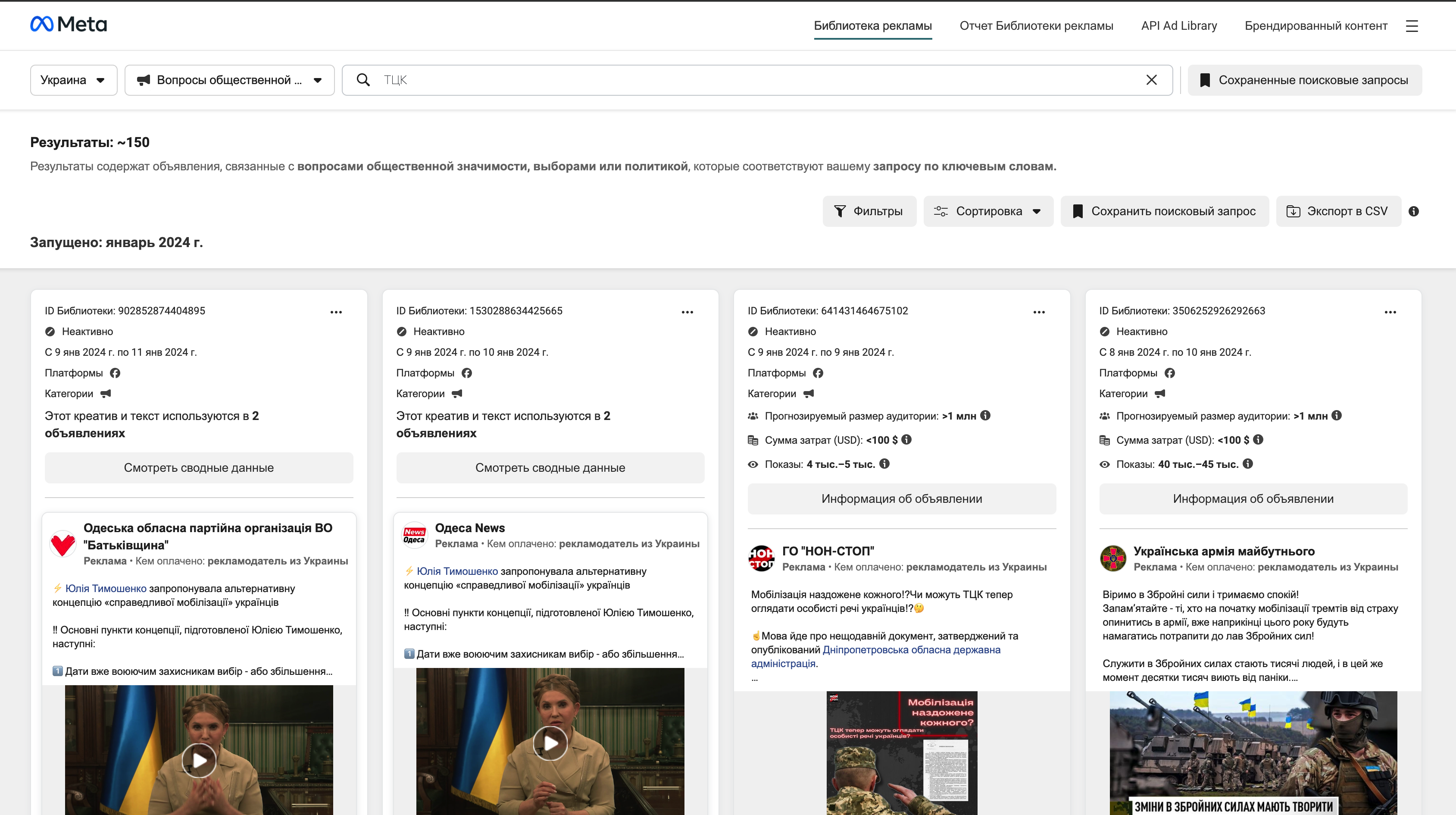Viewport: 1456px width, 815px height.
Task: Clear the search query with X
Action: tap(1151, 80)
